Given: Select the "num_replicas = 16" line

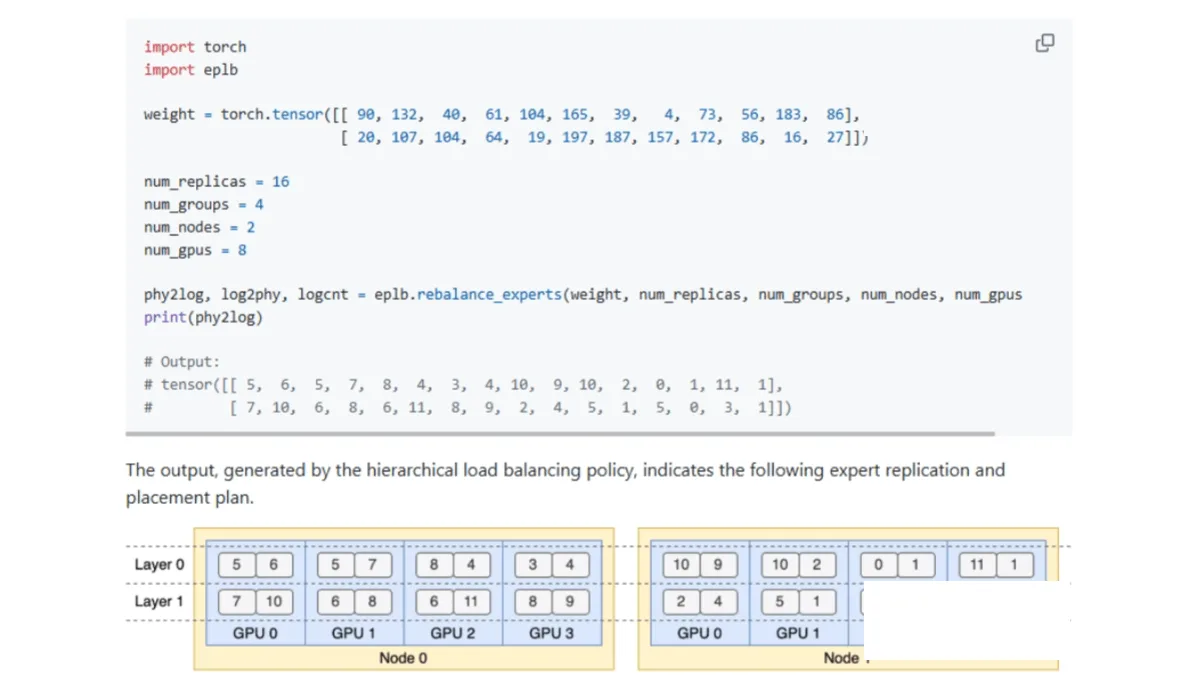Looking at the screenshot, I should point(217,182).
